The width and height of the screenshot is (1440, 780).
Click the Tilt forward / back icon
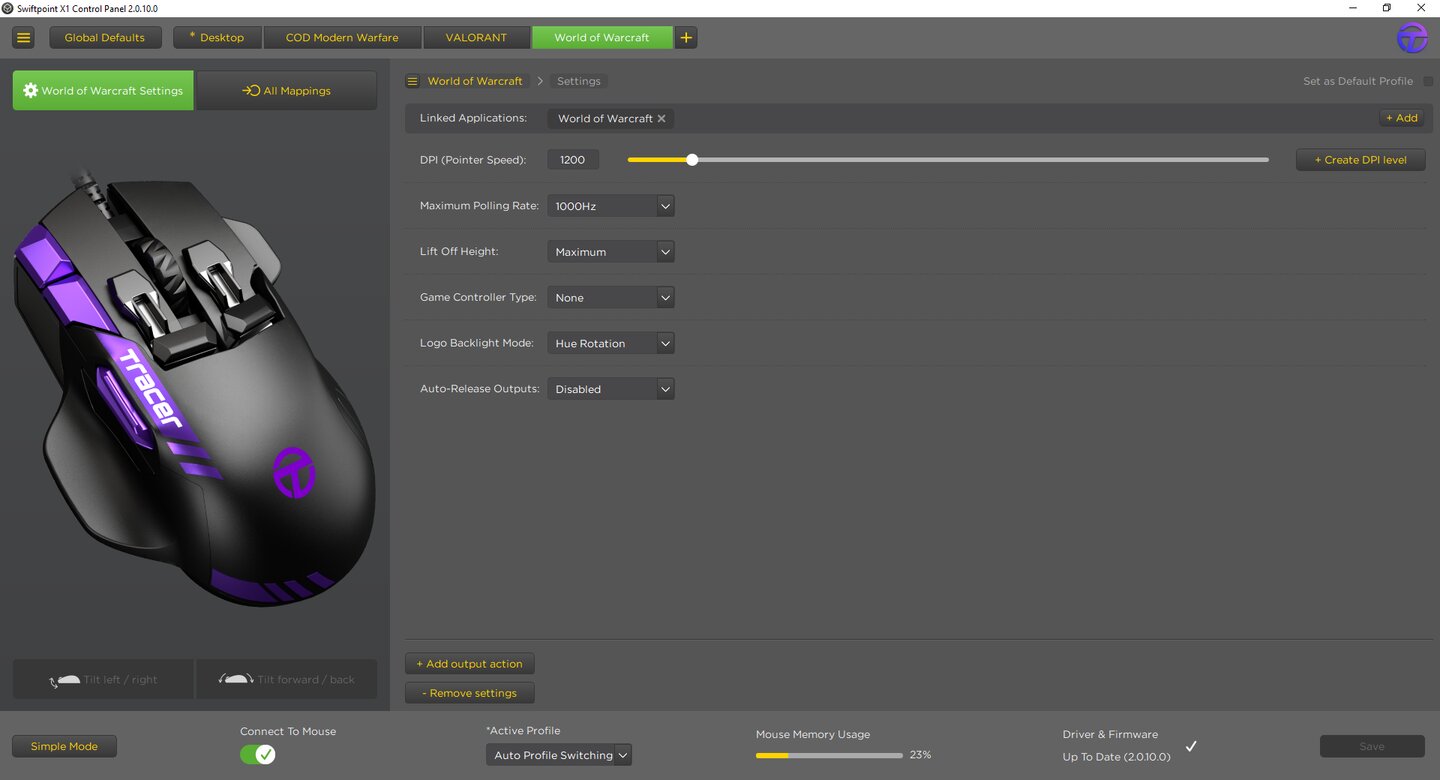(x=236, y=680)
